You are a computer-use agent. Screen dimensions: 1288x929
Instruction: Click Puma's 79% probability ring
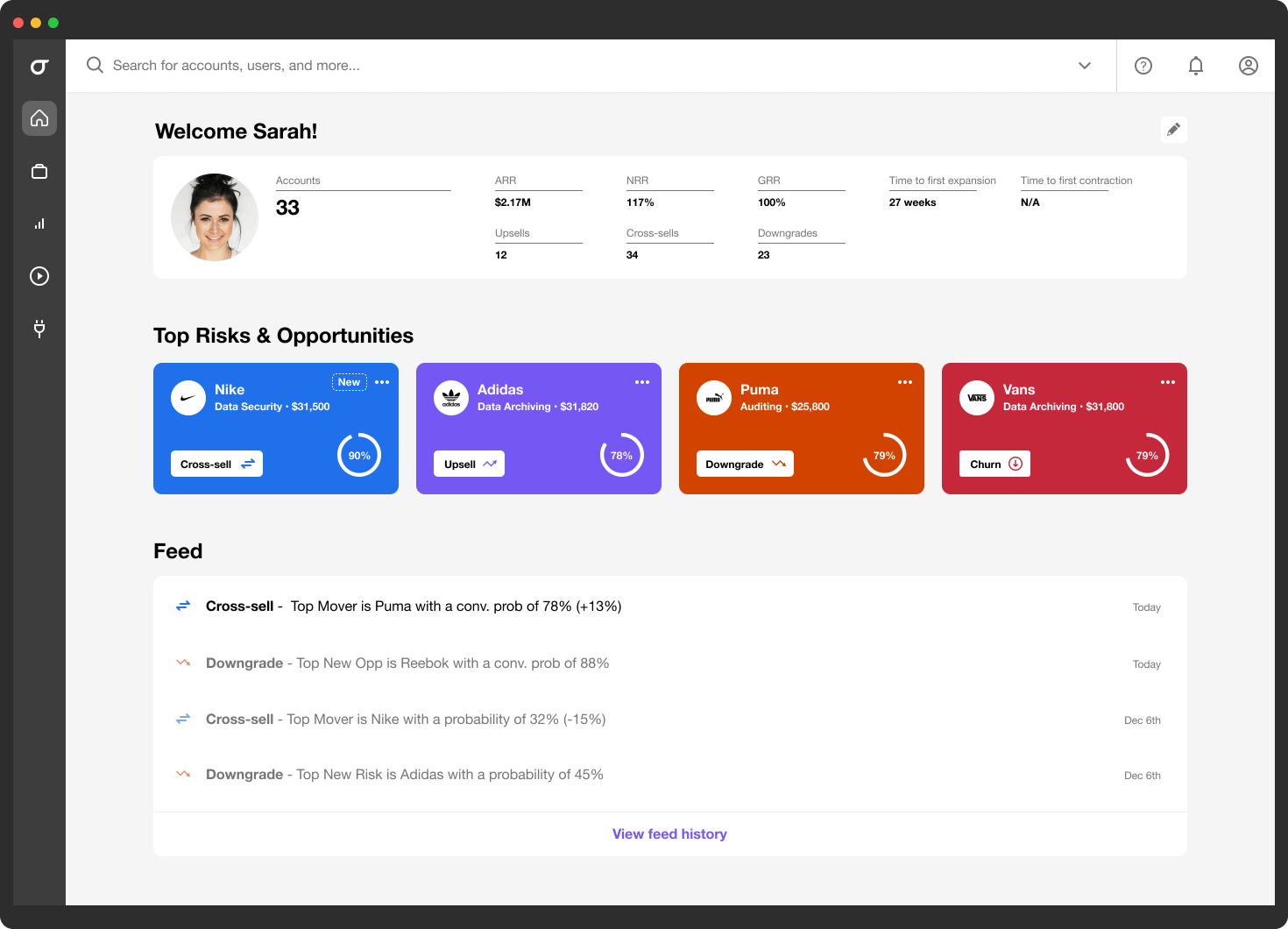[885, 455]
